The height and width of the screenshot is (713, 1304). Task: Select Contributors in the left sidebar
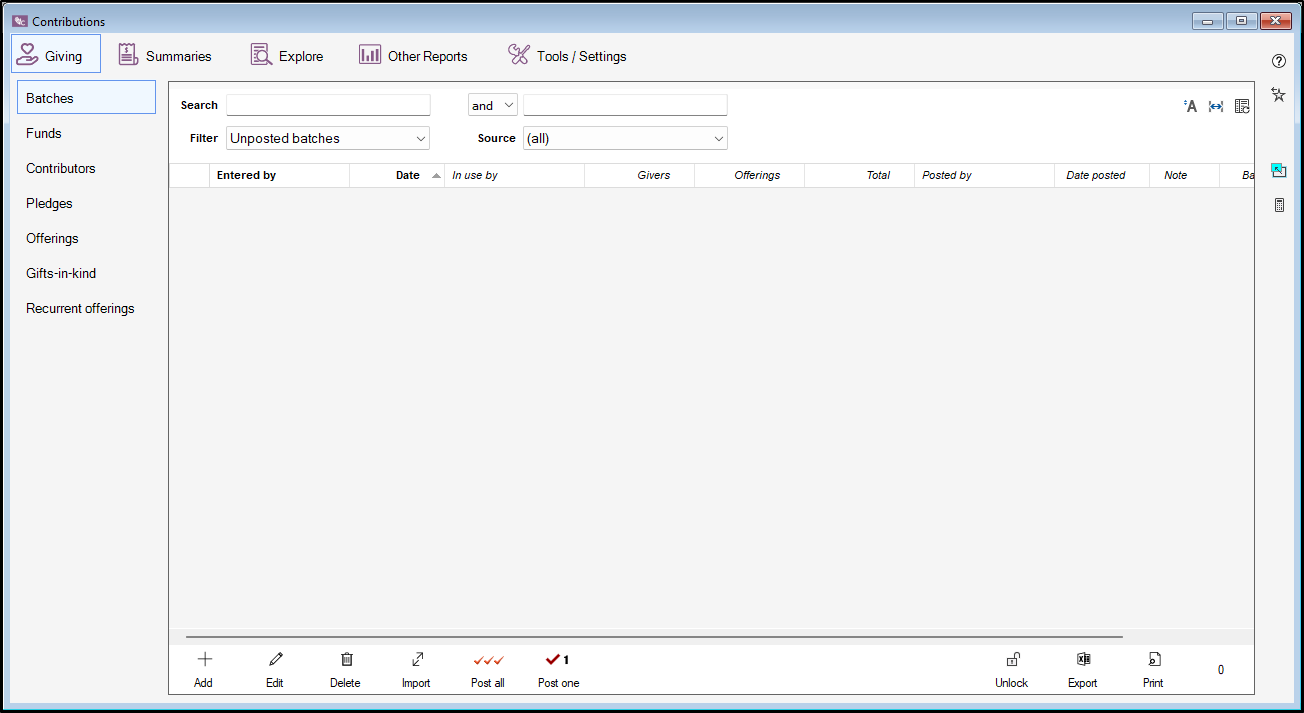pyautogui.click(x=61, y=168)
